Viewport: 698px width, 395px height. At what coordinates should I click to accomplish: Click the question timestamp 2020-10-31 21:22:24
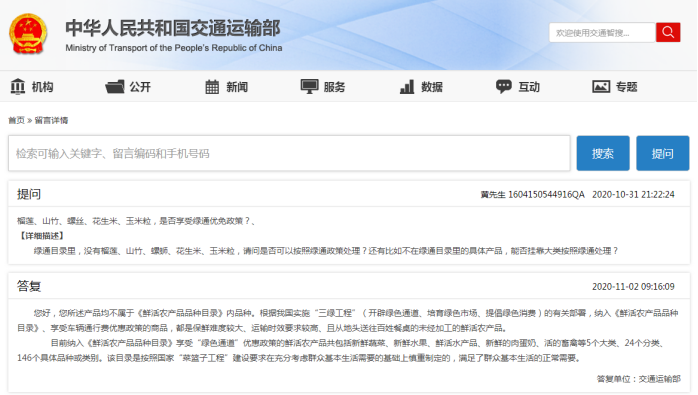click(633, 195)
